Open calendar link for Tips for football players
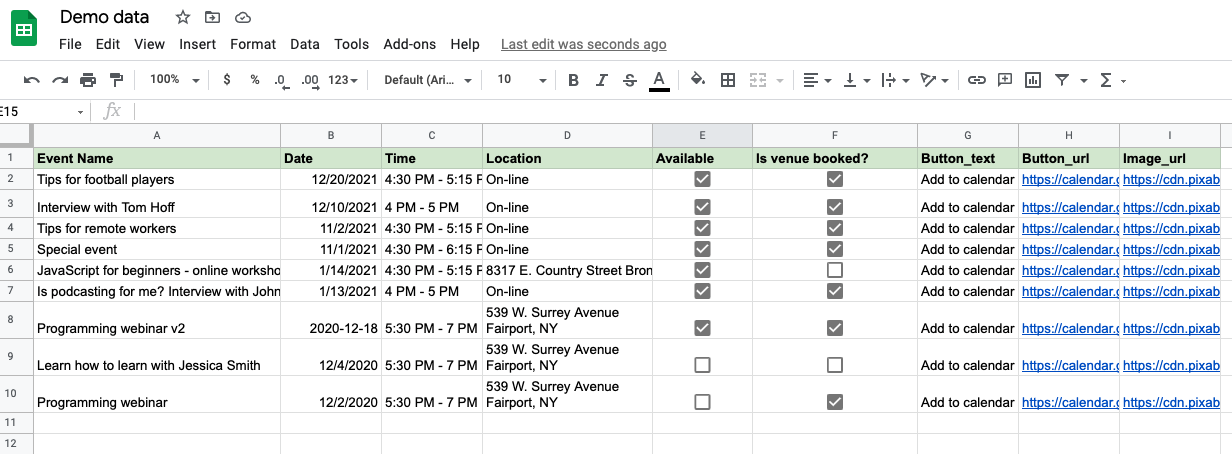The image size is (1232, 454). point(1069,179)
